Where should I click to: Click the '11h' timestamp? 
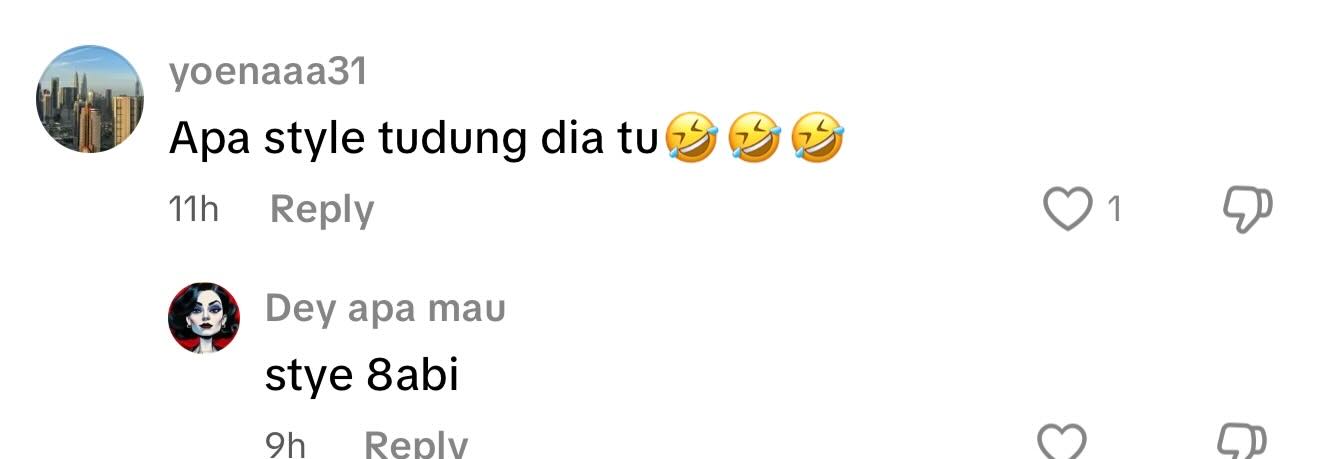pyautogui.click(x=194, y=210)
